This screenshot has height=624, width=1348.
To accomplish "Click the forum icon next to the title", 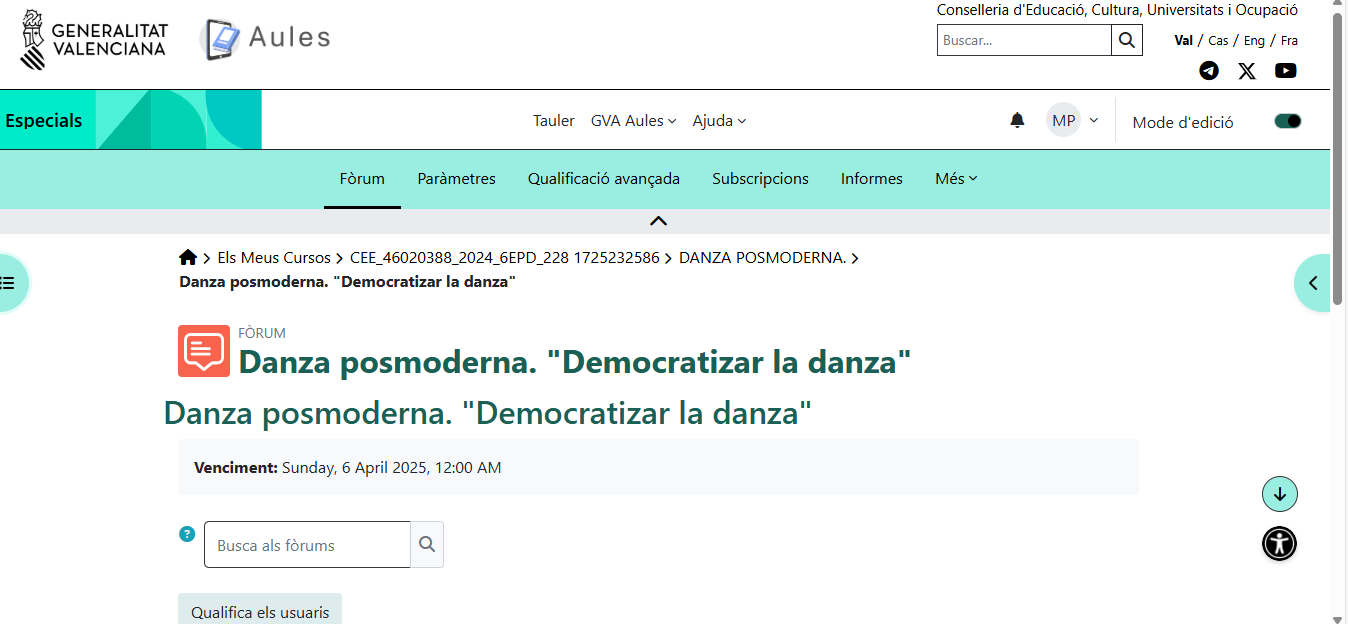I will point(203,351).
